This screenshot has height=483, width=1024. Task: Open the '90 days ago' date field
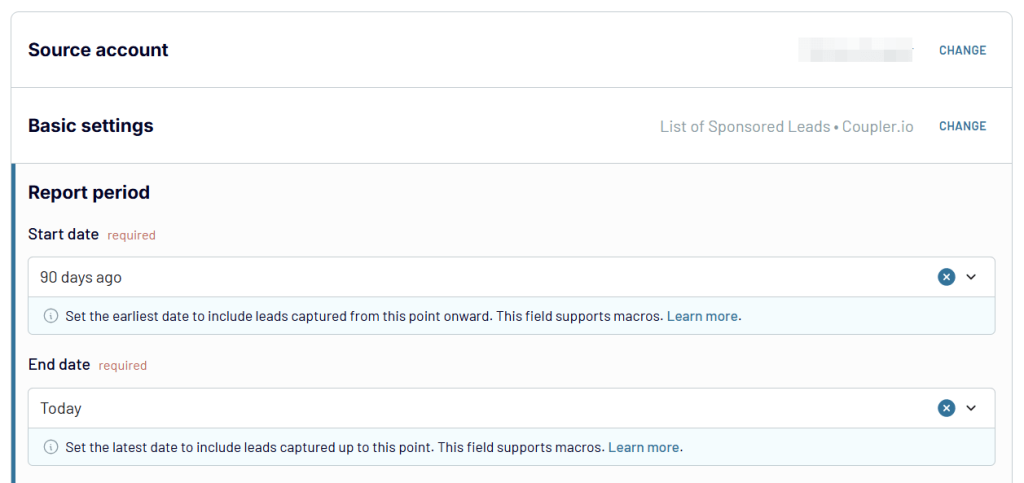click(511, 277)
